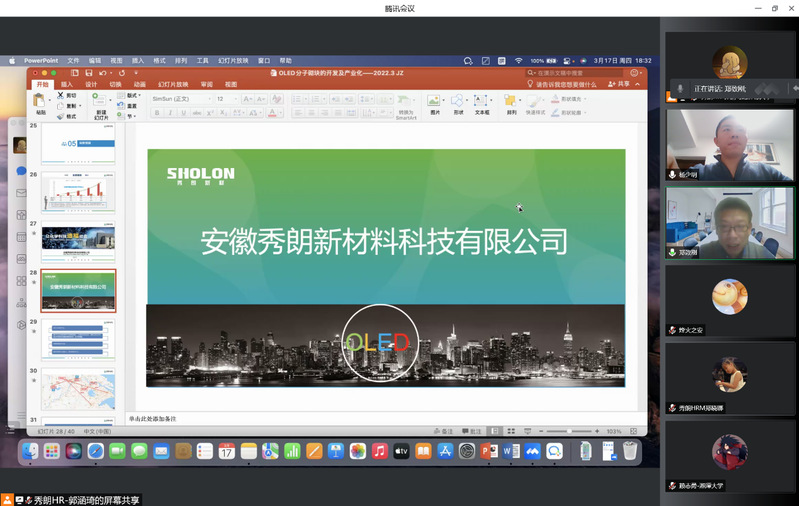This screenshot has width=799, height=506.
Task: Open Music app in the Dock
Action: click(x=379, y=452)
